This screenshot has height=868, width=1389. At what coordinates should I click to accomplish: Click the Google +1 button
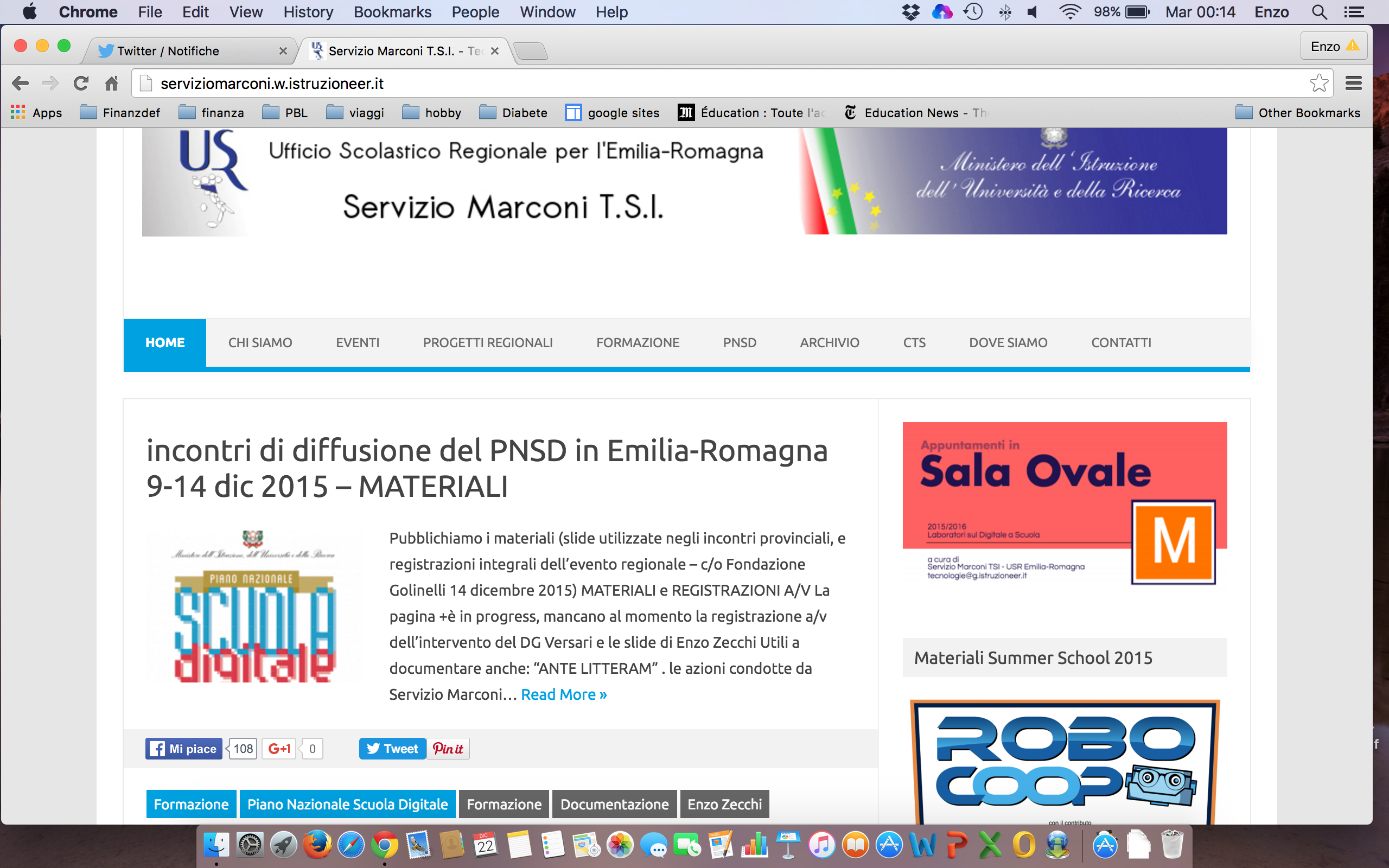(279, 749)
